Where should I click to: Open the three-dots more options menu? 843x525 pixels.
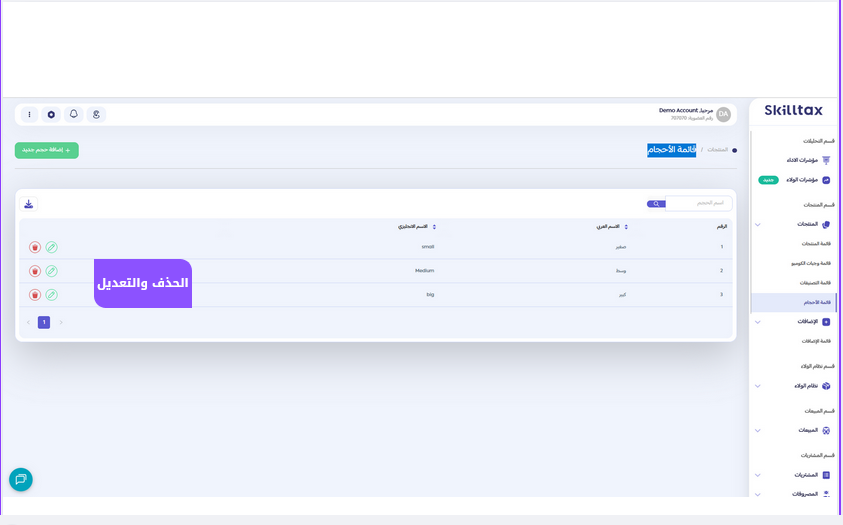pyautogui.click(x=29, y=115)
